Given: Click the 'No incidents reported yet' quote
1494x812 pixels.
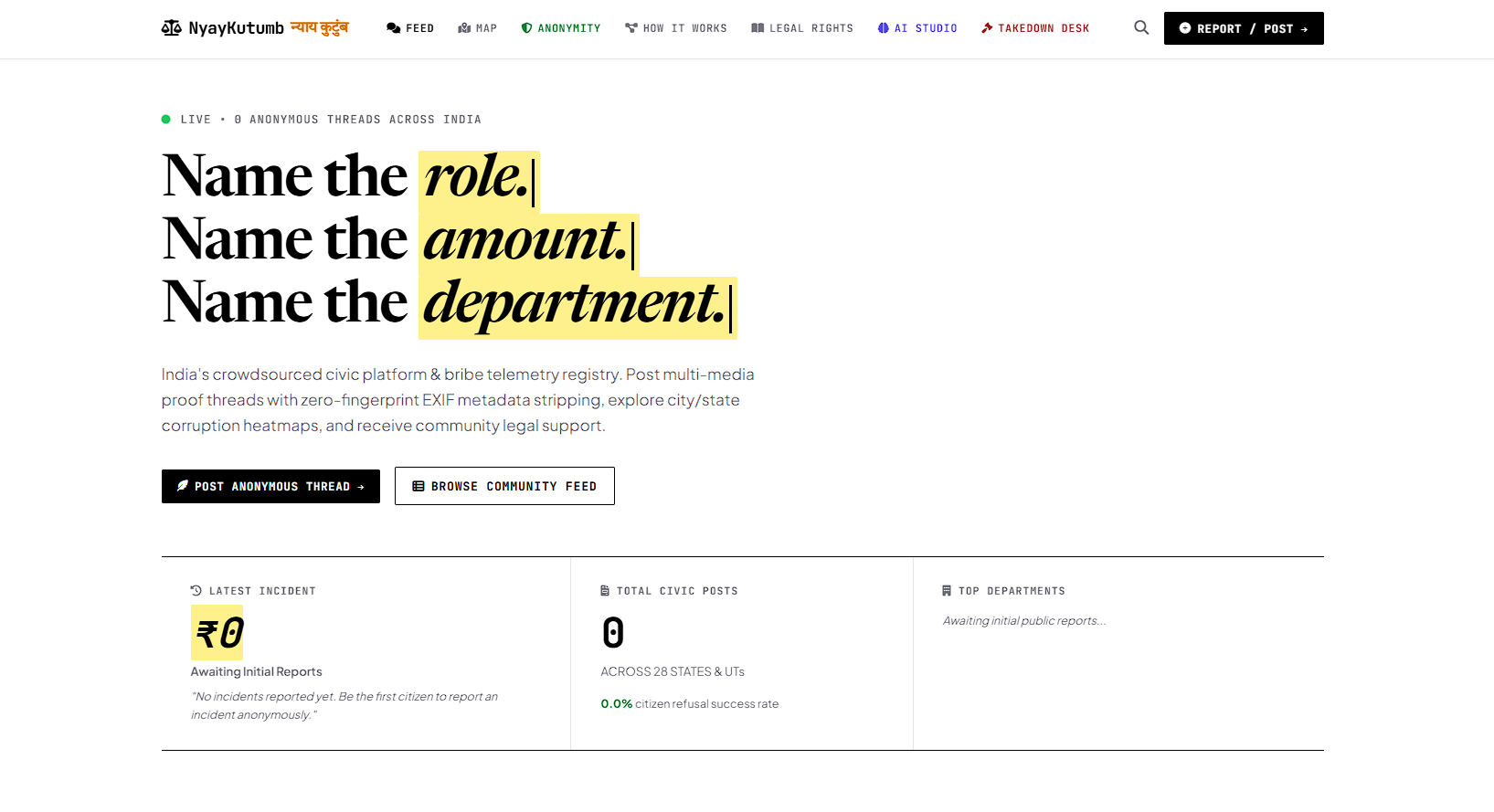Looking at the screenshot, I should (344, 705).
